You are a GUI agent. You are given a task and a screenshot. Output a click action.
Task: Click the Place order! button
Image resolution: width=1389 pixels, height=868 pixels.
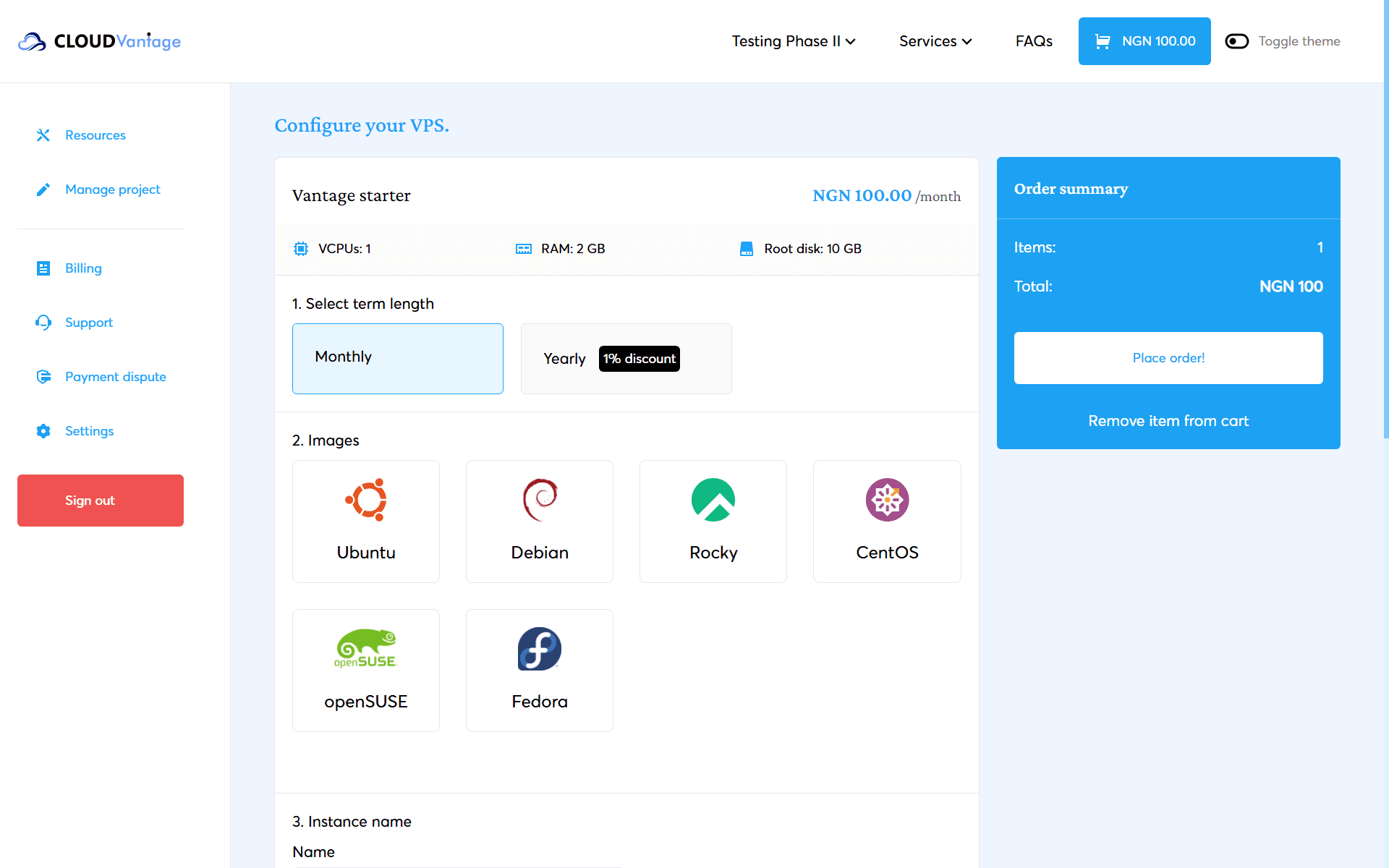1168,358
